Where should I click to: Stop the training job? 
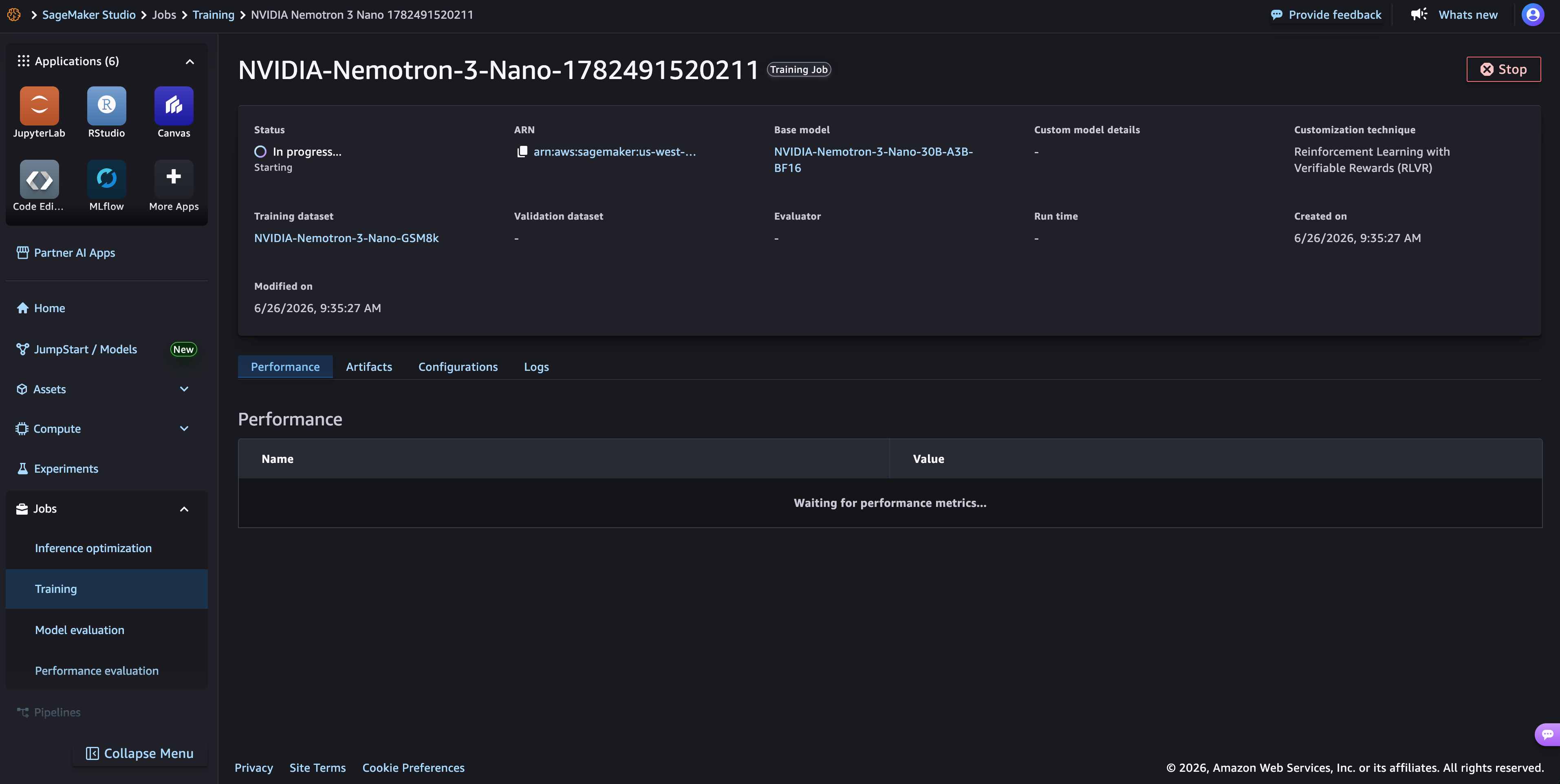click(1503, 69)
